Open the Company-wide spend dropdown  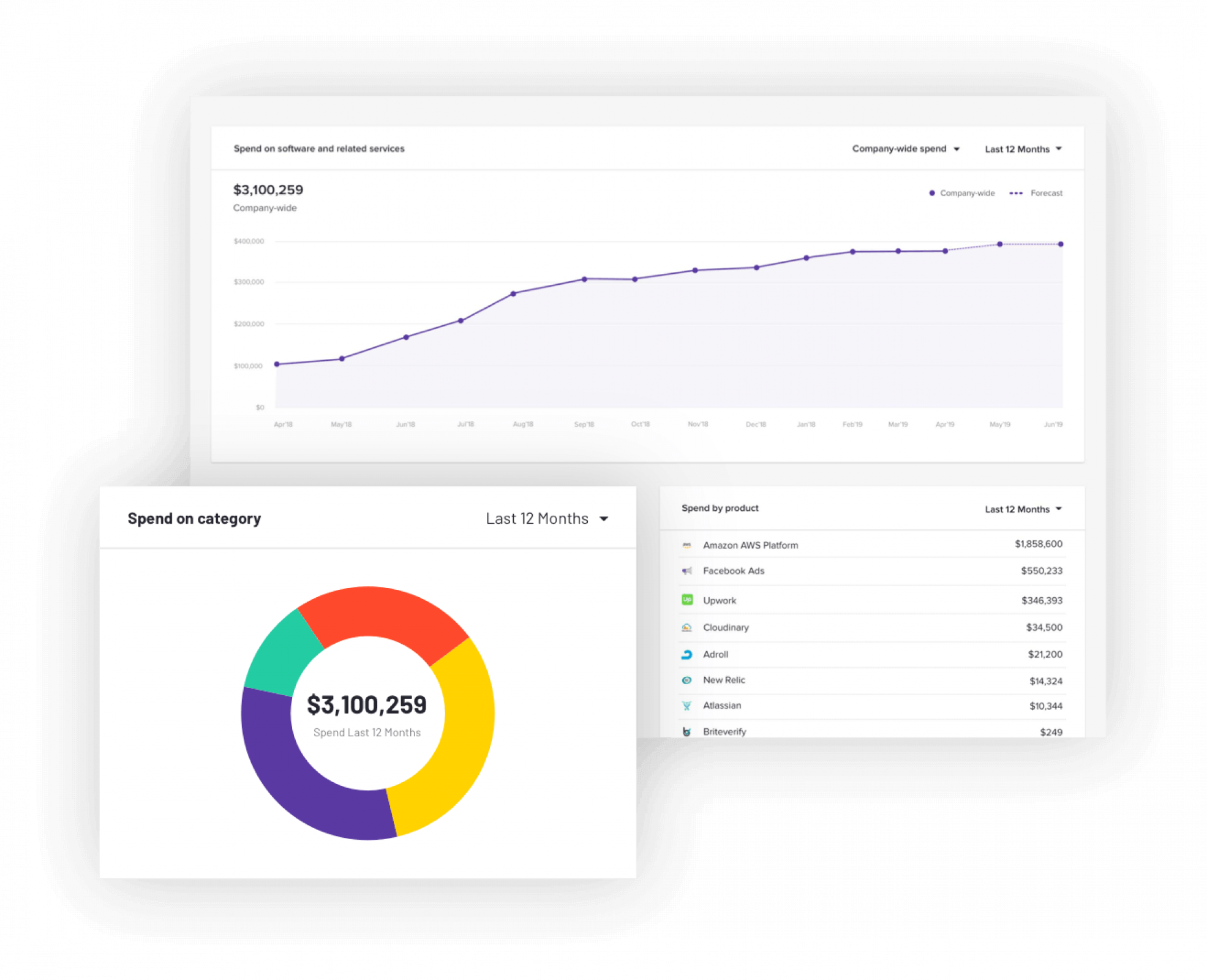[x=905, y=149]
